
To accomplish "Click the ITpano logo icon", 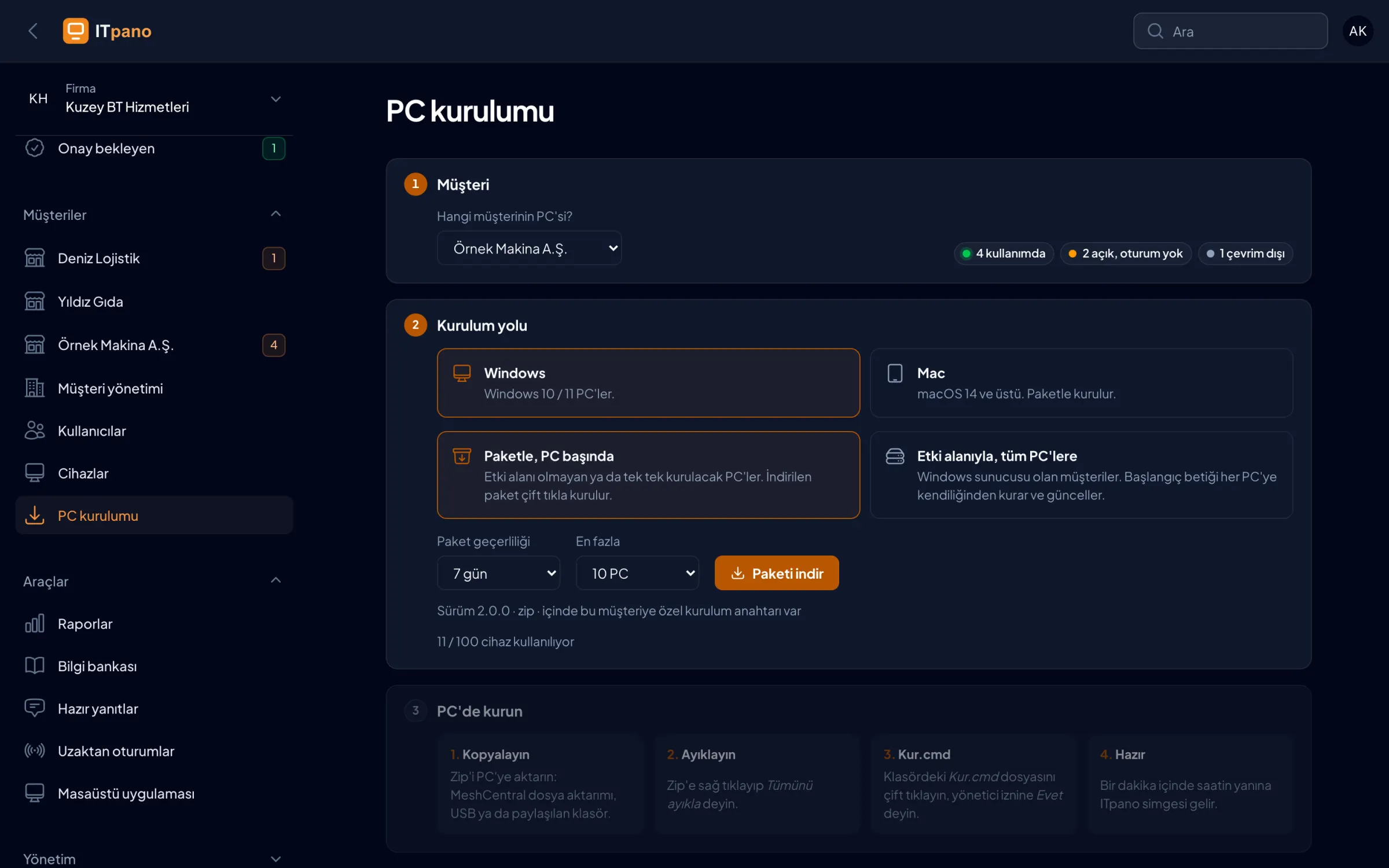I will [75, 31].
